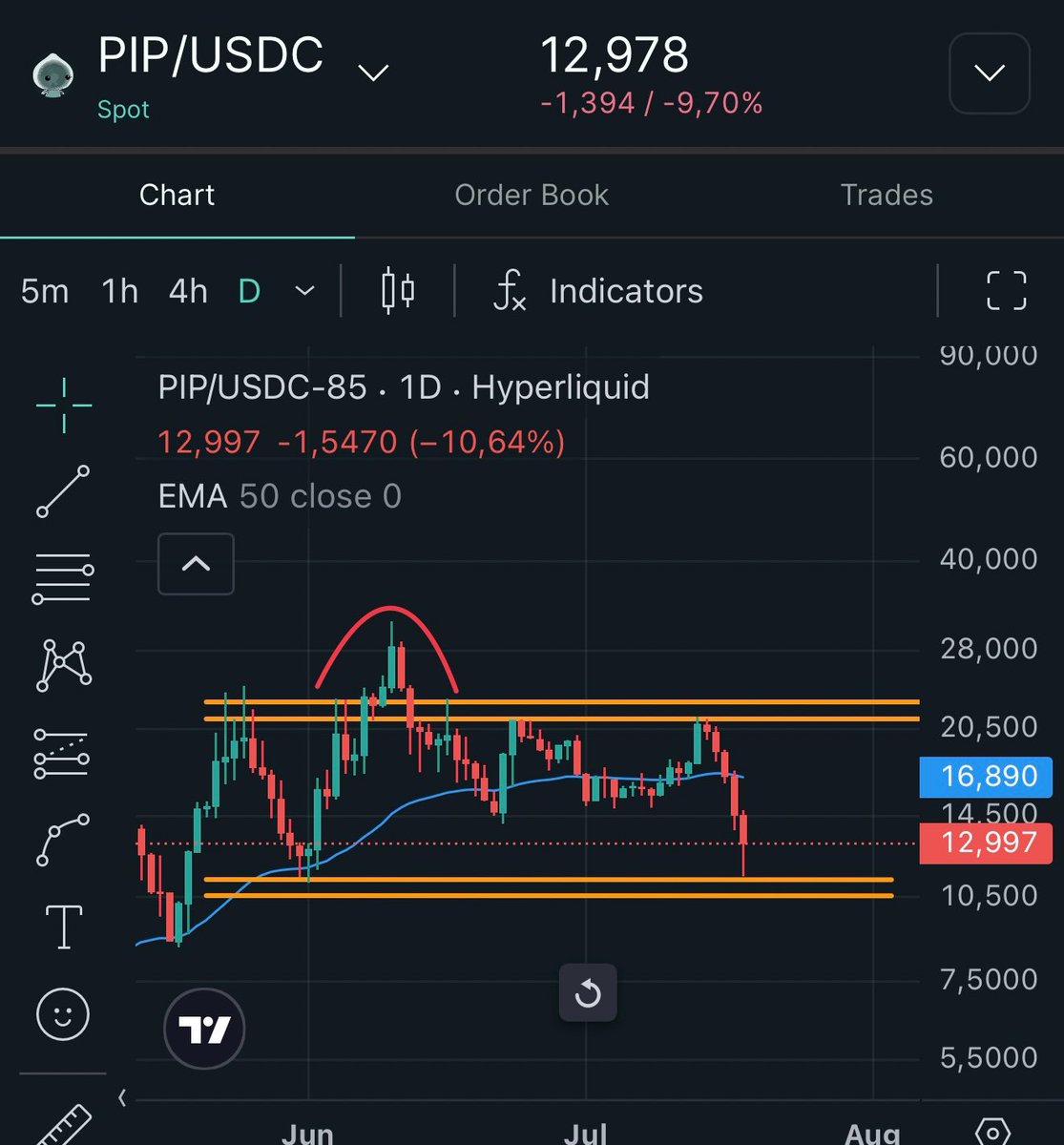Click the 7,5000 price axis label
This screenshot has height=1145, width=1064.
click(989, 980)
